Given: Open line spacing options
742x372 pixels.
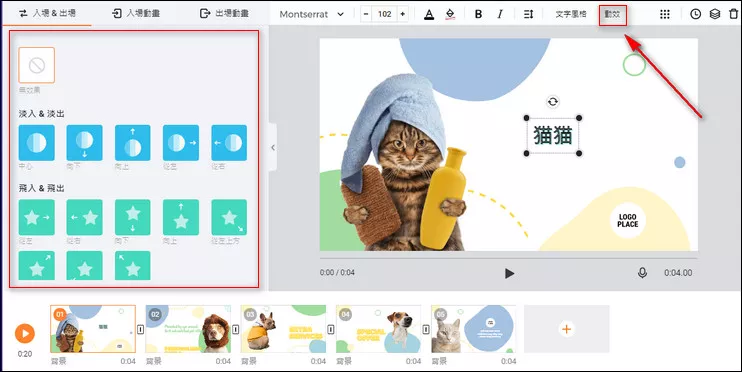Looking at the screenshot, I should 529,14.
